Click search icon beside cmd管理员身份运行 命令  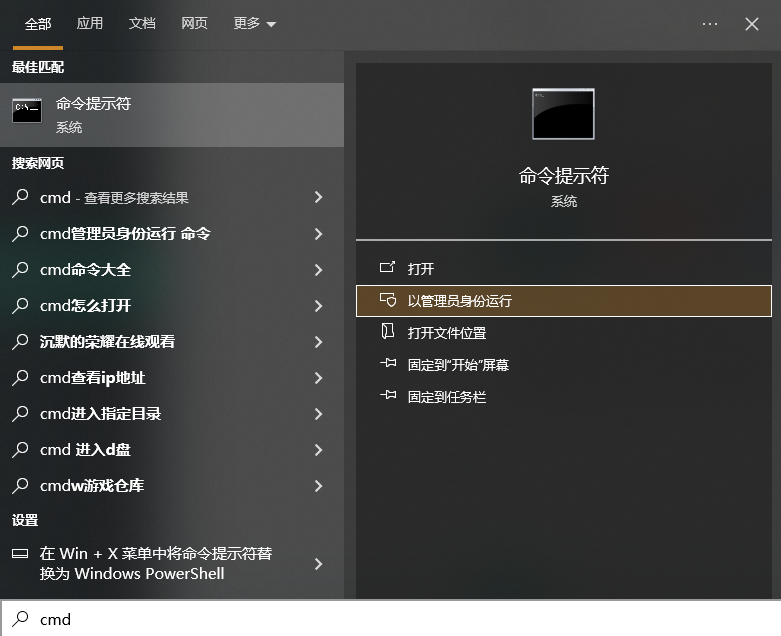point(20,233)
